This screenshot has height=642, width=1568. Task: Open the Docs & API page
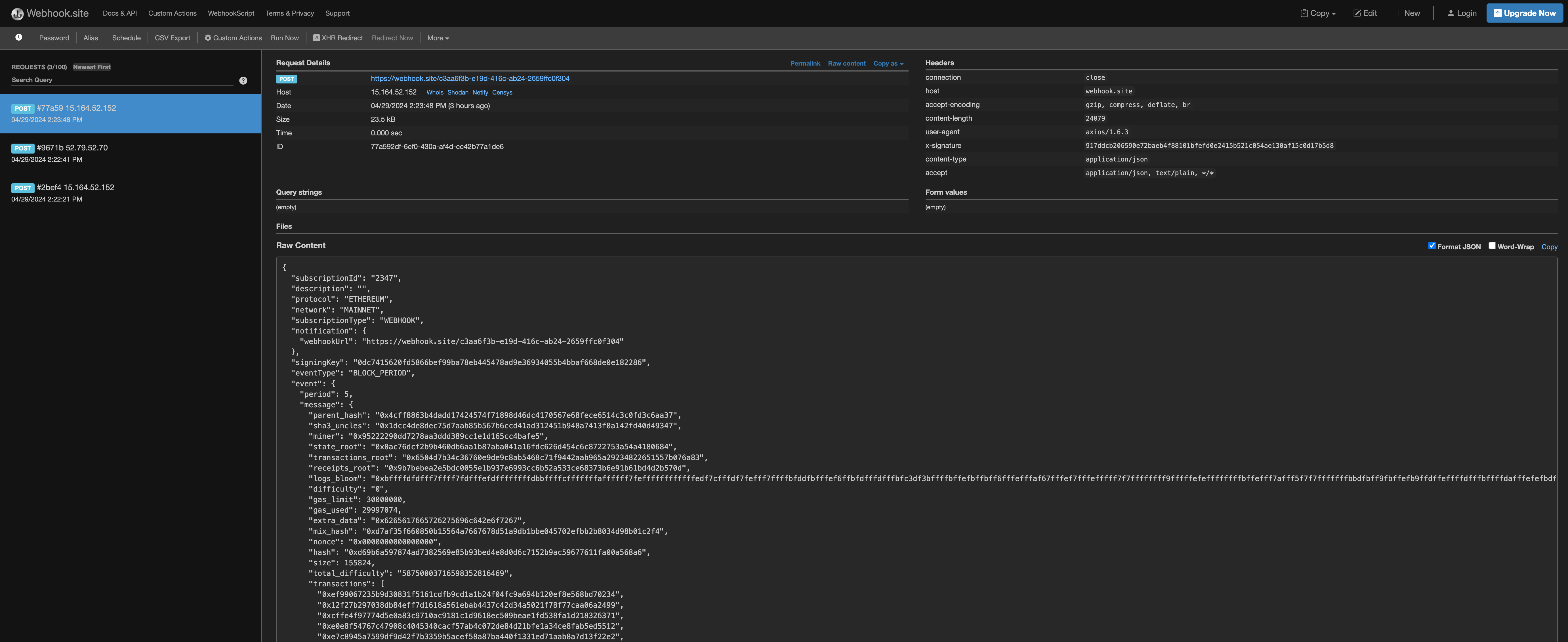[x=119, y=13]
